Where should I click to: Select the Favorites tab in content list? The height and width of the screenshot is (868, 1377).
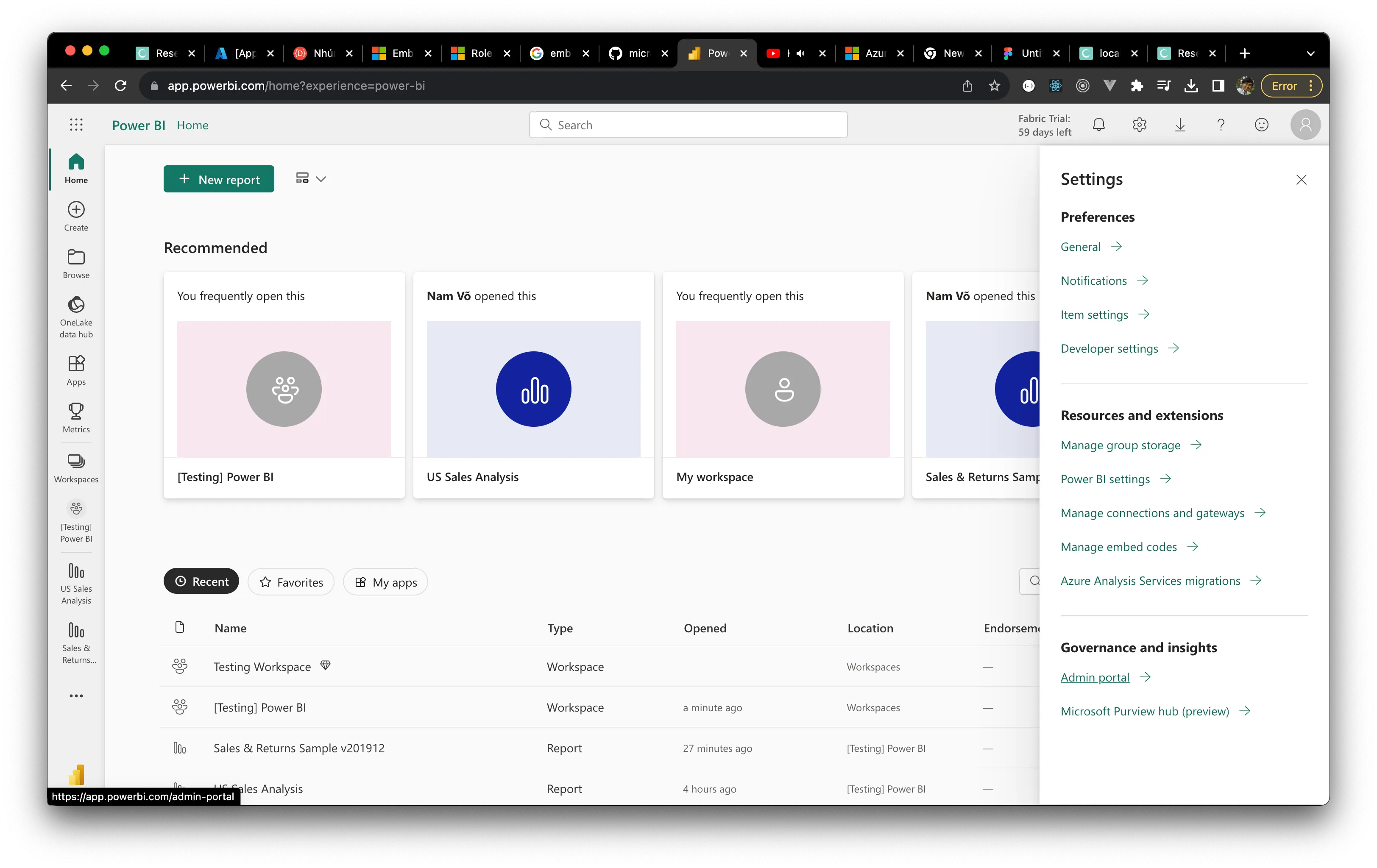point(290,581)
